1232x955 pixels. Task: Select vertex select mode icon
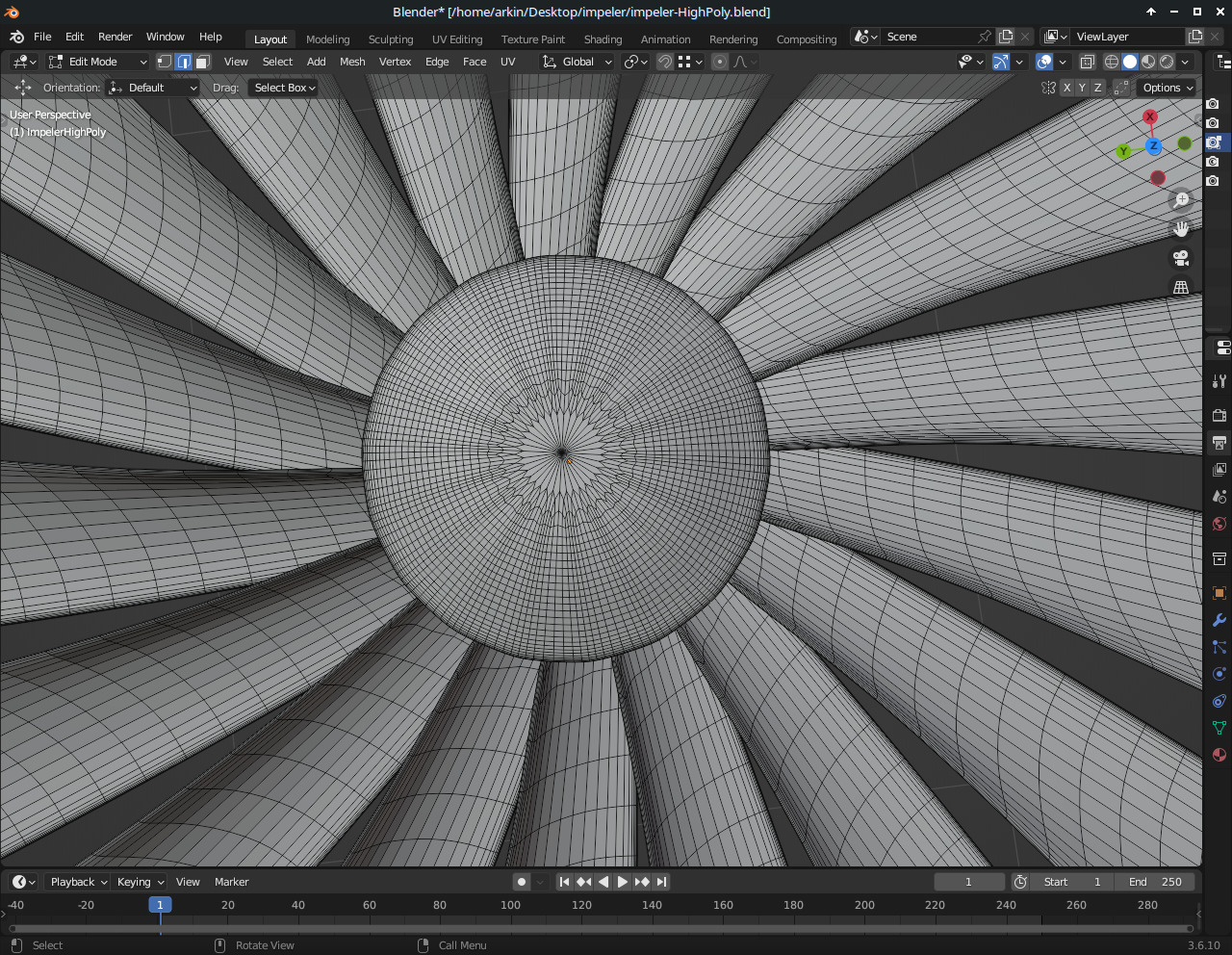click(x=165, y=62)
